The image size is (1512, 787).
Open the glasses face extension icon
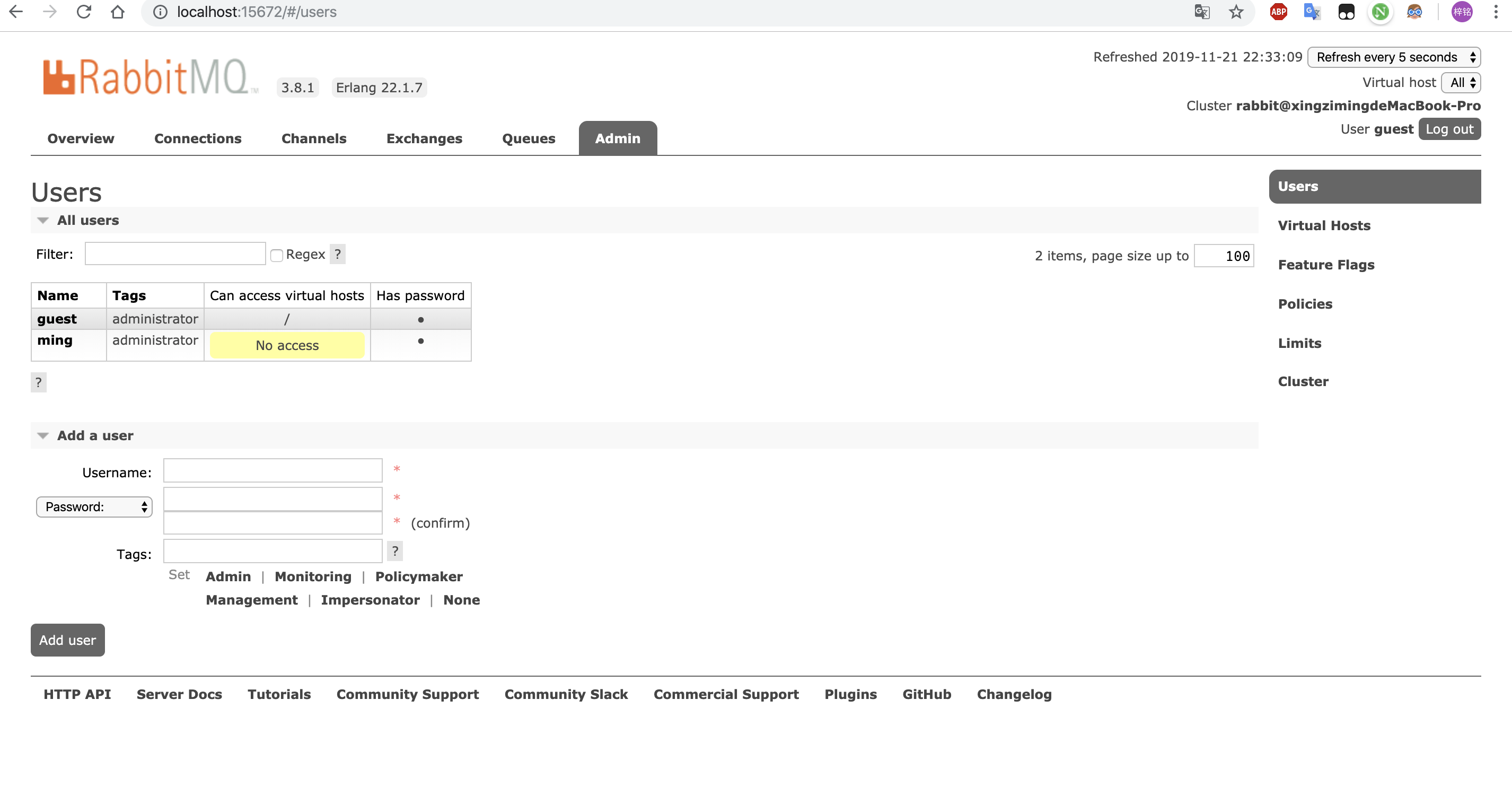coord(1414,12)
